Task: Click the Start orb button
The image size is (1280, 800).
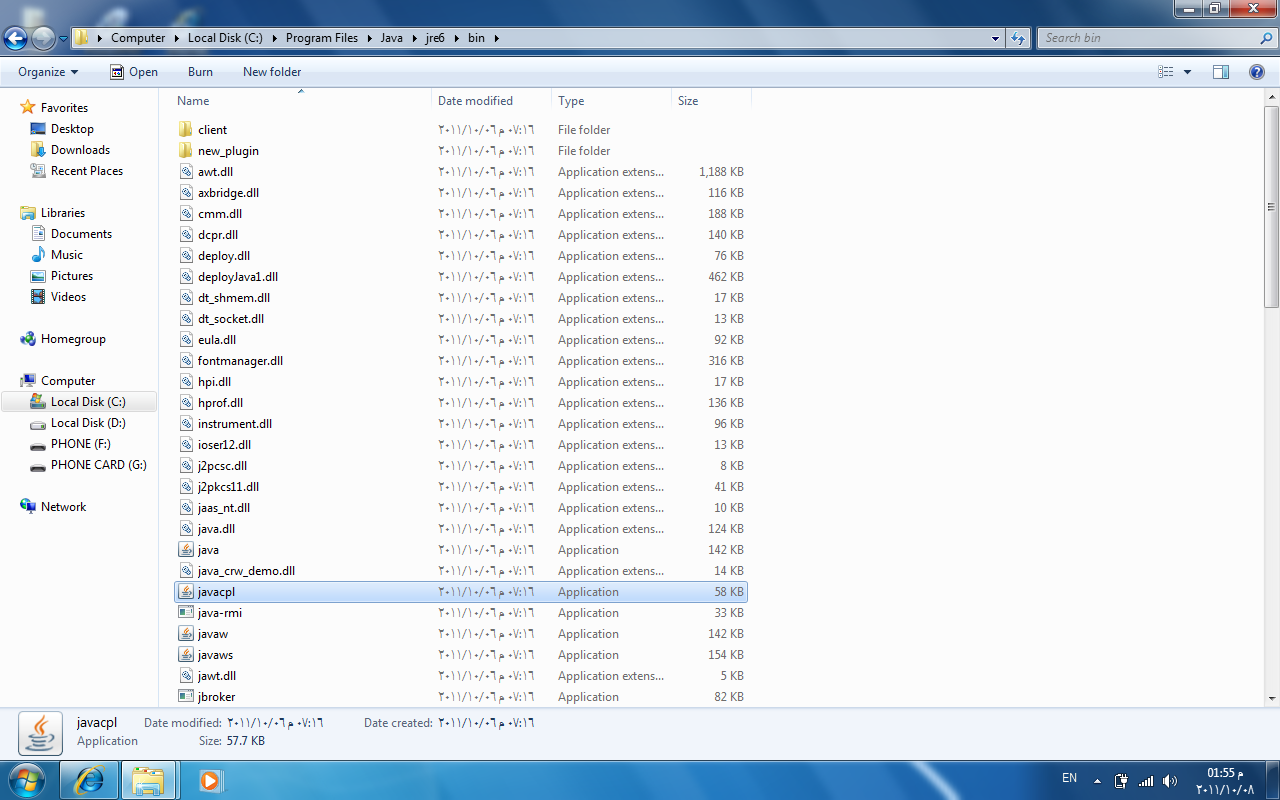Action: (26, 780)
